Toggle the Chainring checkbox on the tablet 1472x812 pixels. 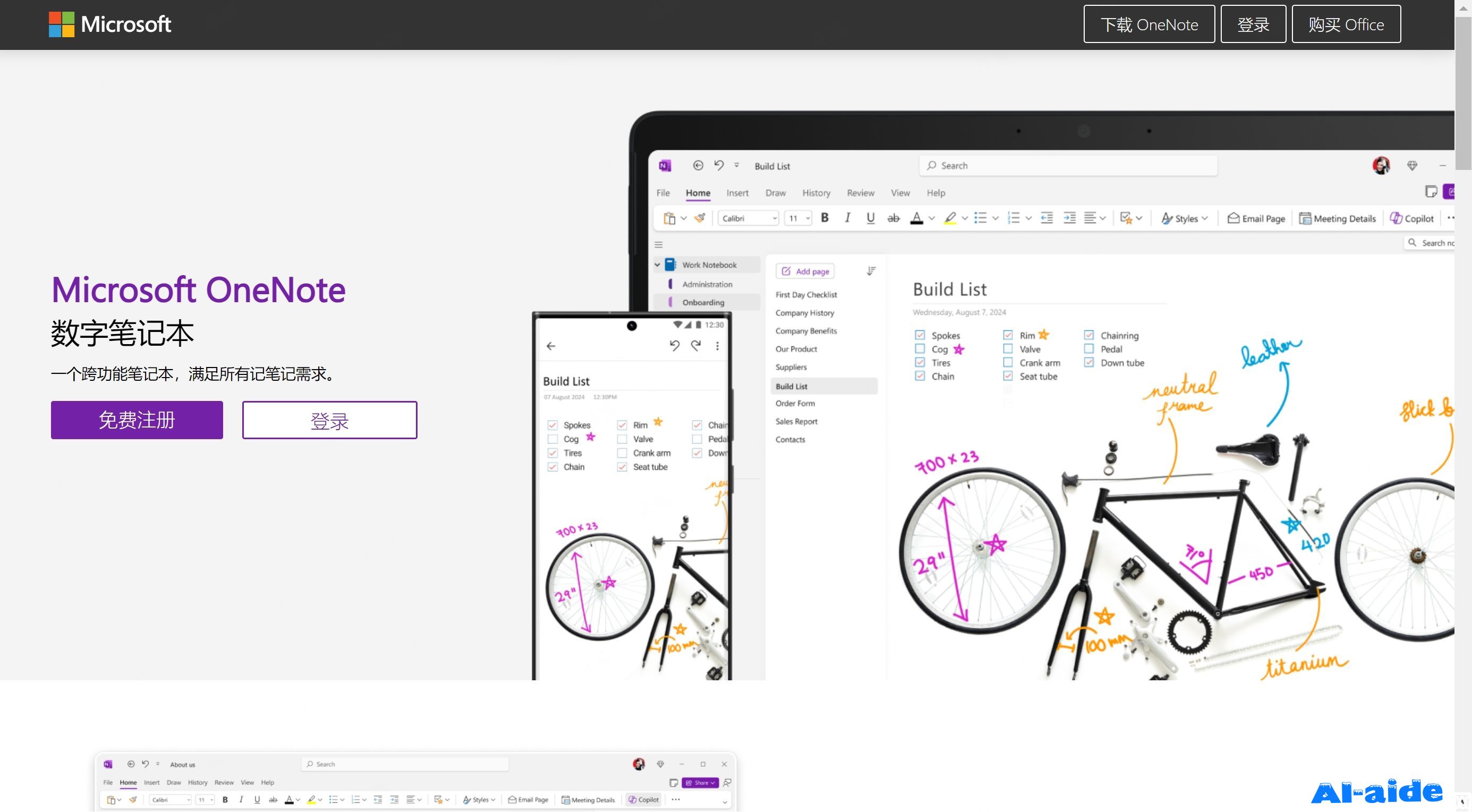click(1088, 336)
